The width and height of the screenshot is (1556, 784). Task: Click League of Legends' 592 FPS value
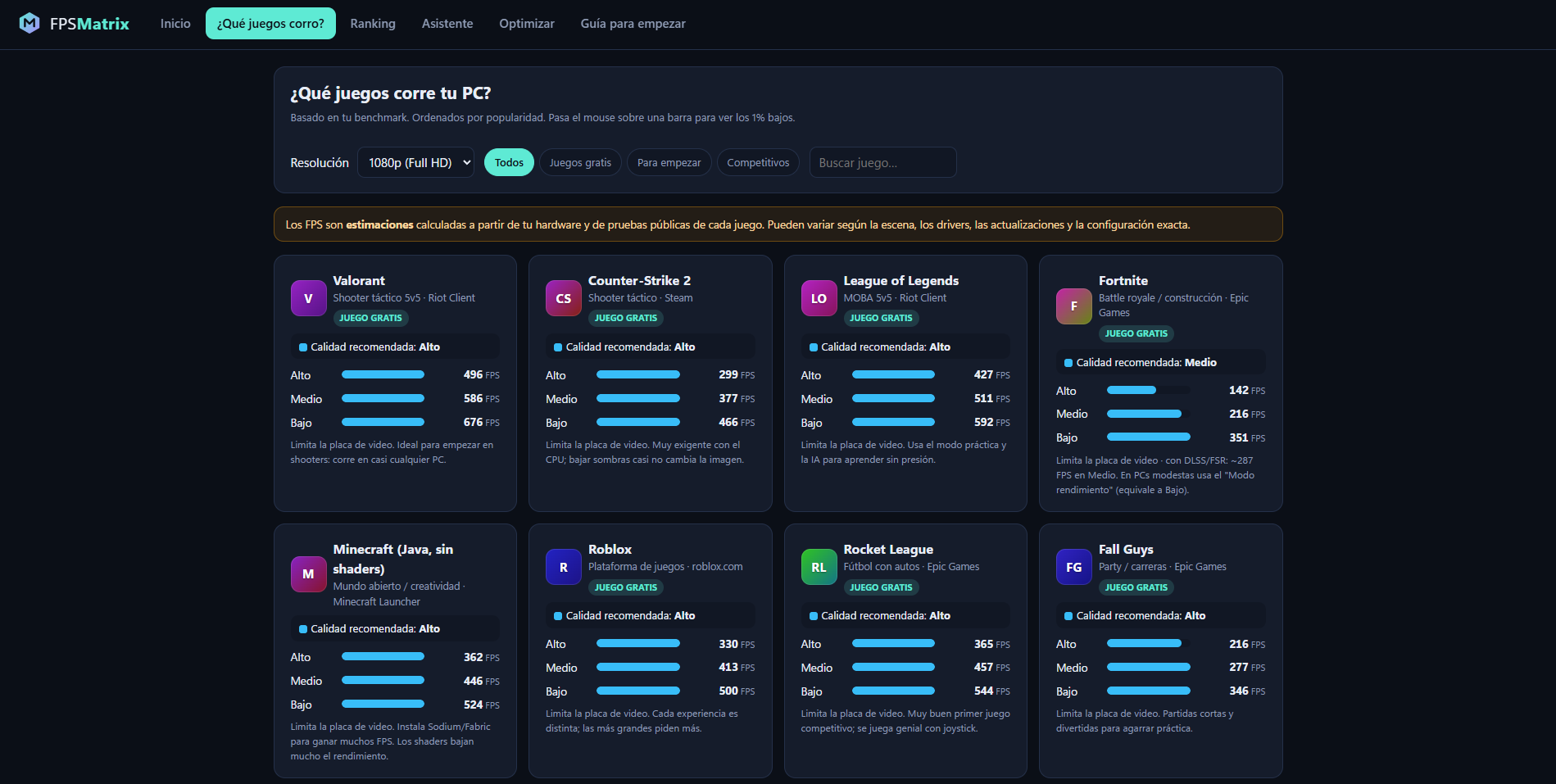pyautogui.click(x=992, y=423)
